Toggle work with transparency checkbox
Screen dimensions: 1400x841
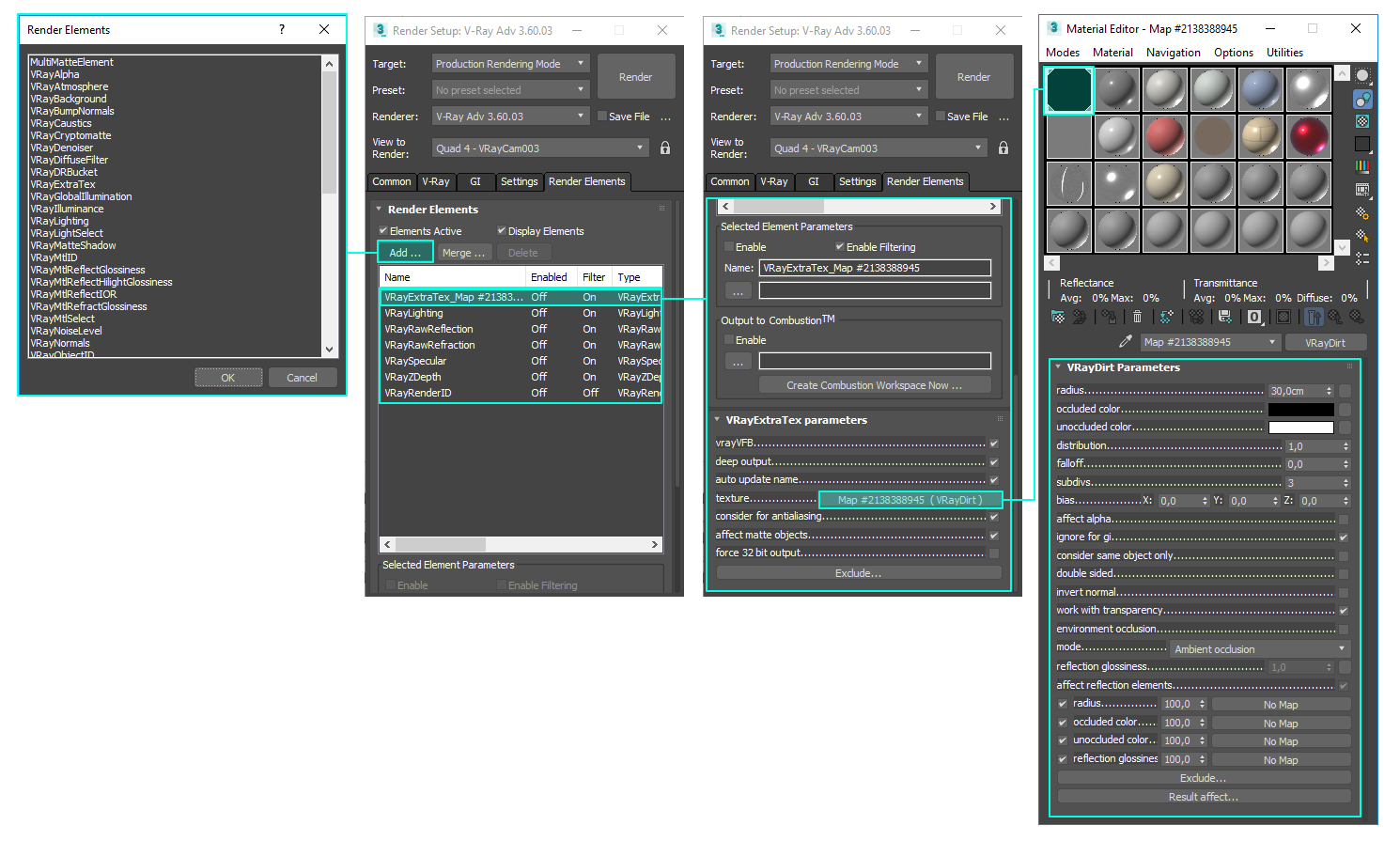(1344, 611)
